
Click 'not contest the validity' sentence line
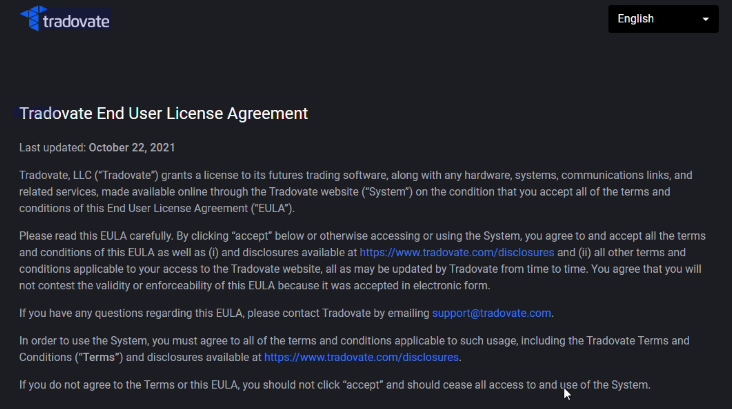254,286
